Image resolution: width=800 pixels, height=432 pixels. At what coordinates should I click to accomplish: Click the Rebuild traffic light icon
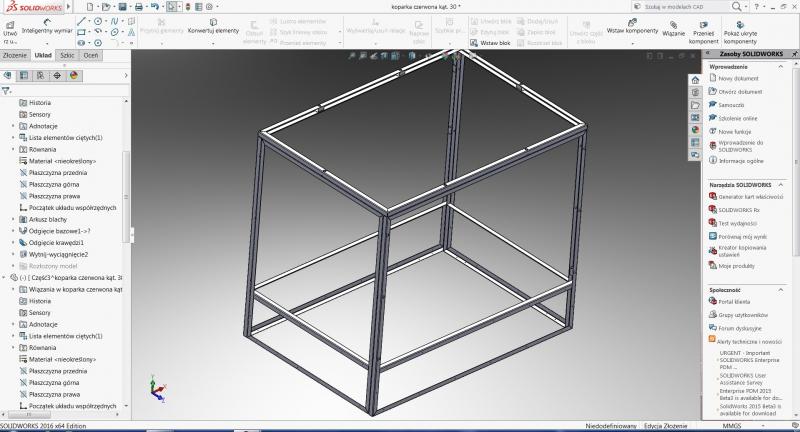pos(188,7)
